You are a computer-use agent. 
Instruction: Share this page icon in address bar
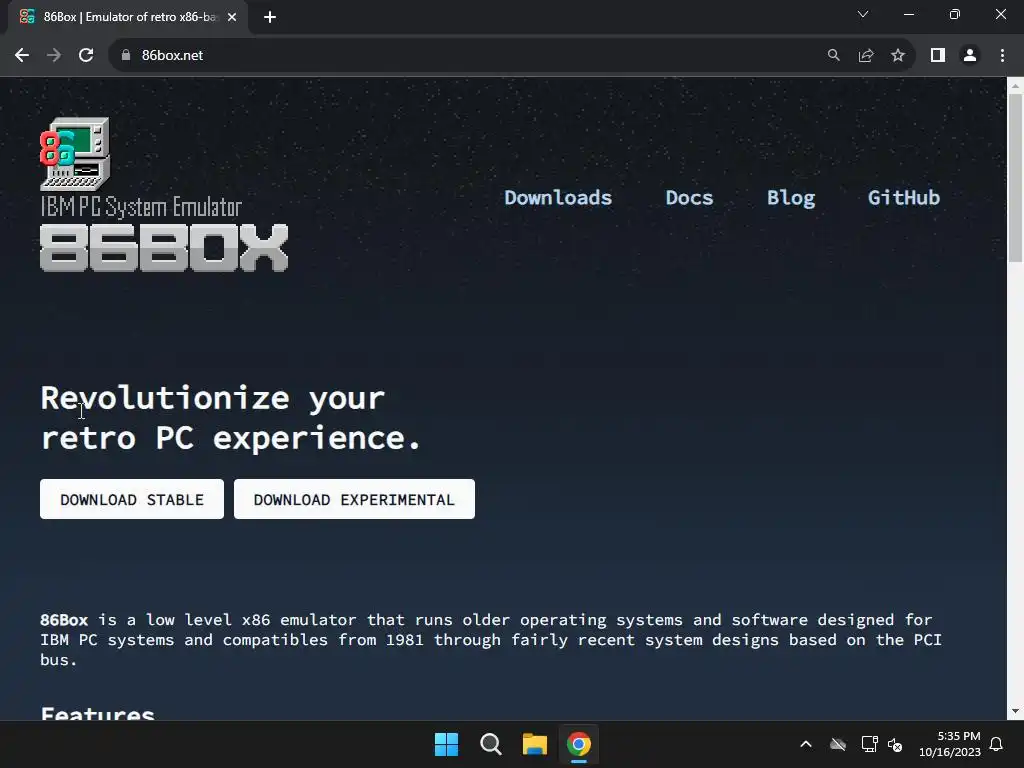pyautogui.click(x=866, y=56)
